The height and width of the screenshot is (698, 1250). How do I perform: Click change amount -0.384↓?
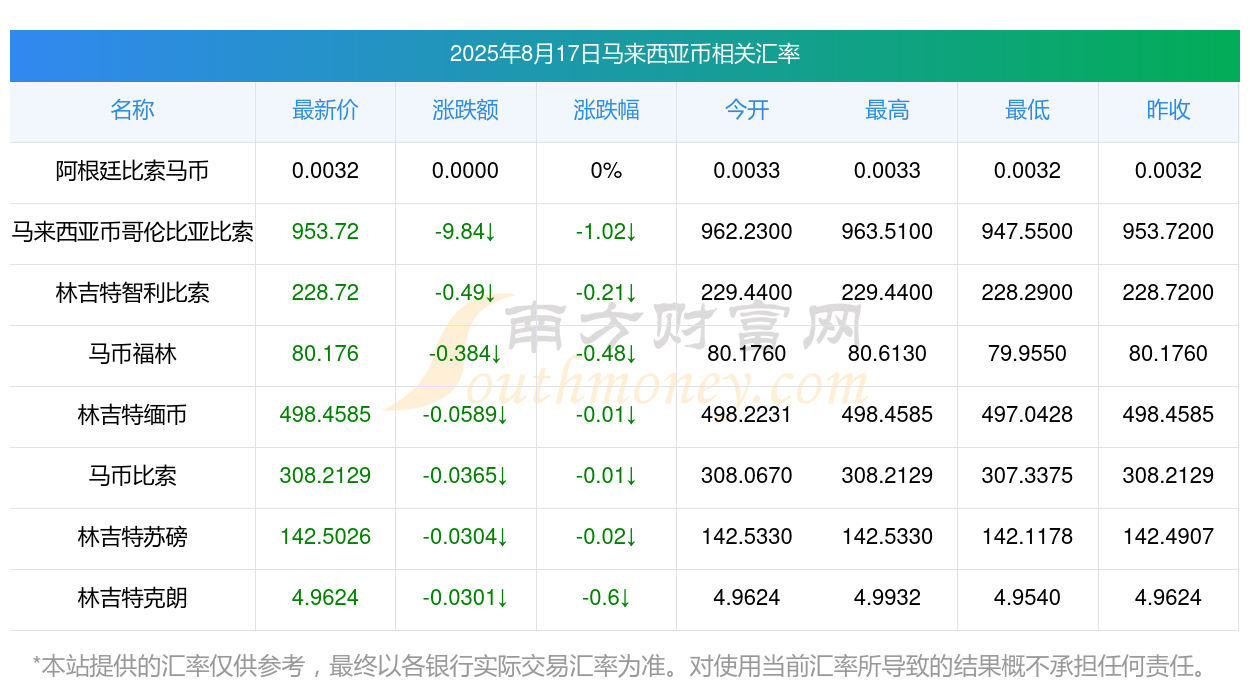tap(465, 354)
